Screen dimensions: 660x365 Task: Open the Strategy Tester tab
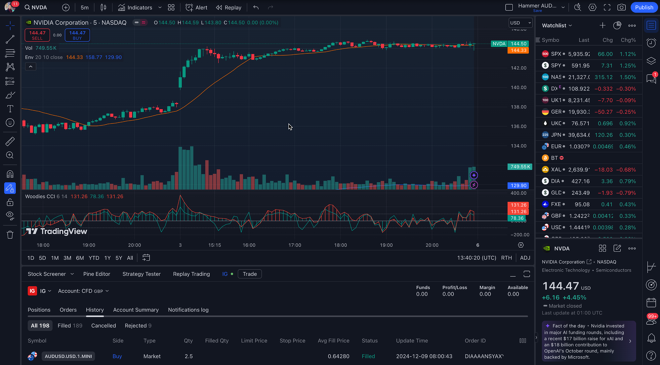coord(141,274)
